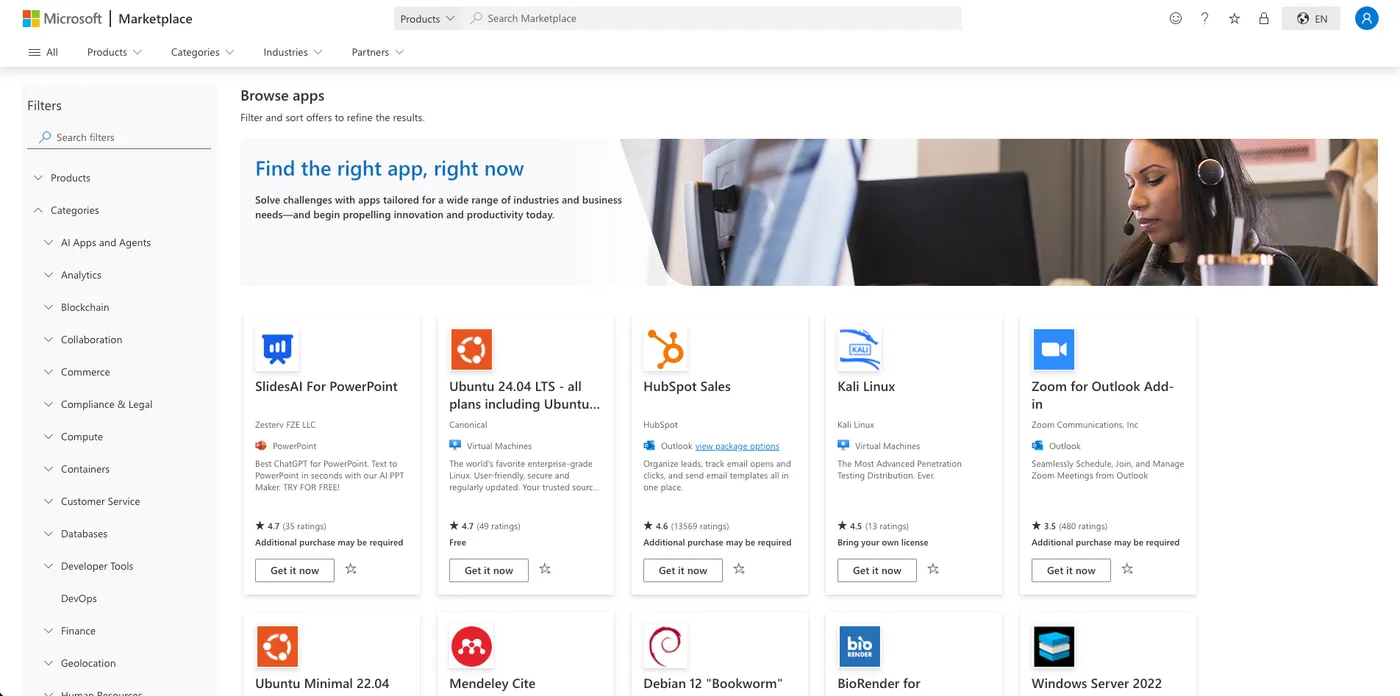The width and height of the screenshot is (1400, 696).
Task: Open the Products scope dropdown near search
Action: [427, 18]
